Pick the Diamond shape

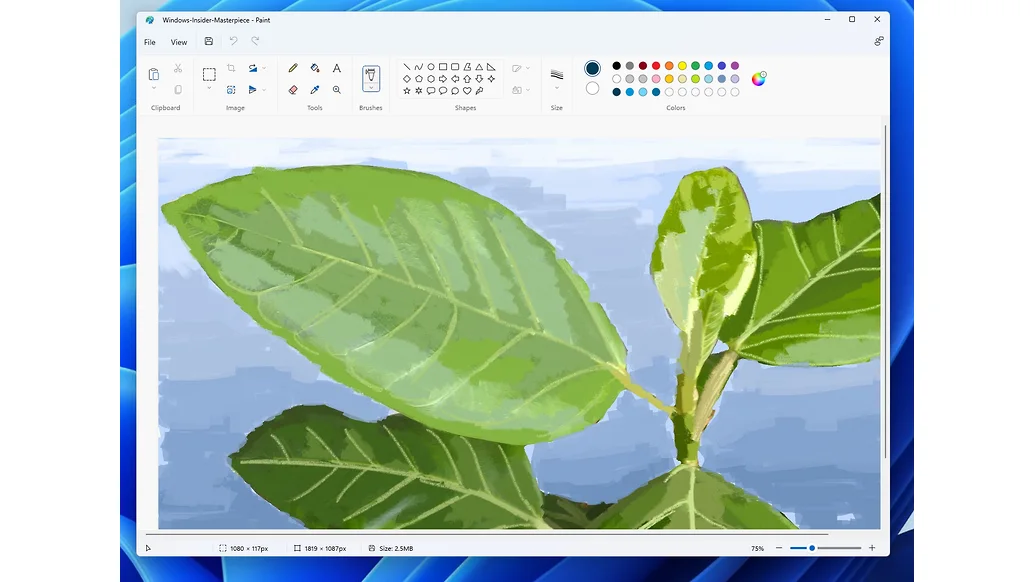coord(407,79)
